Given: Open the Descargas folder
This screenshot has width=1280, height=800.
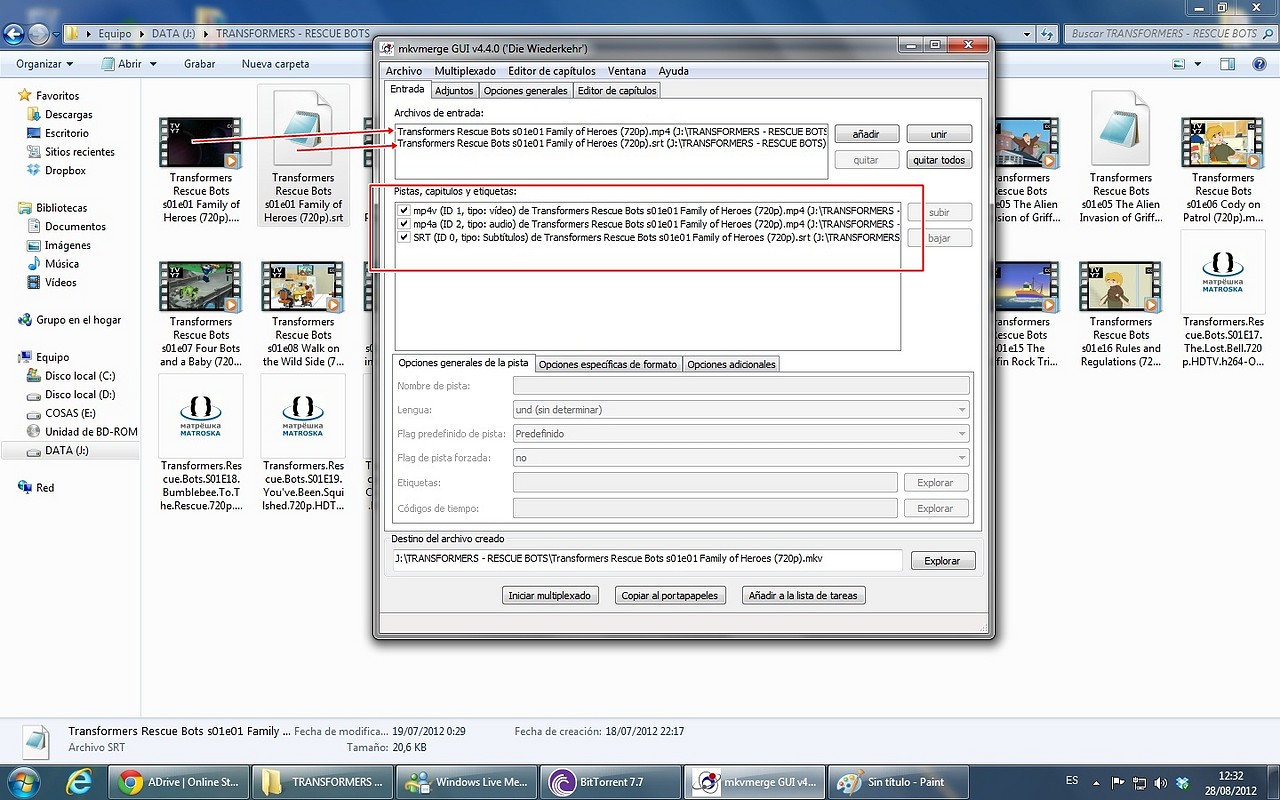Looking at the screenshot, I should pyautogui.click(x=68, y=115).
